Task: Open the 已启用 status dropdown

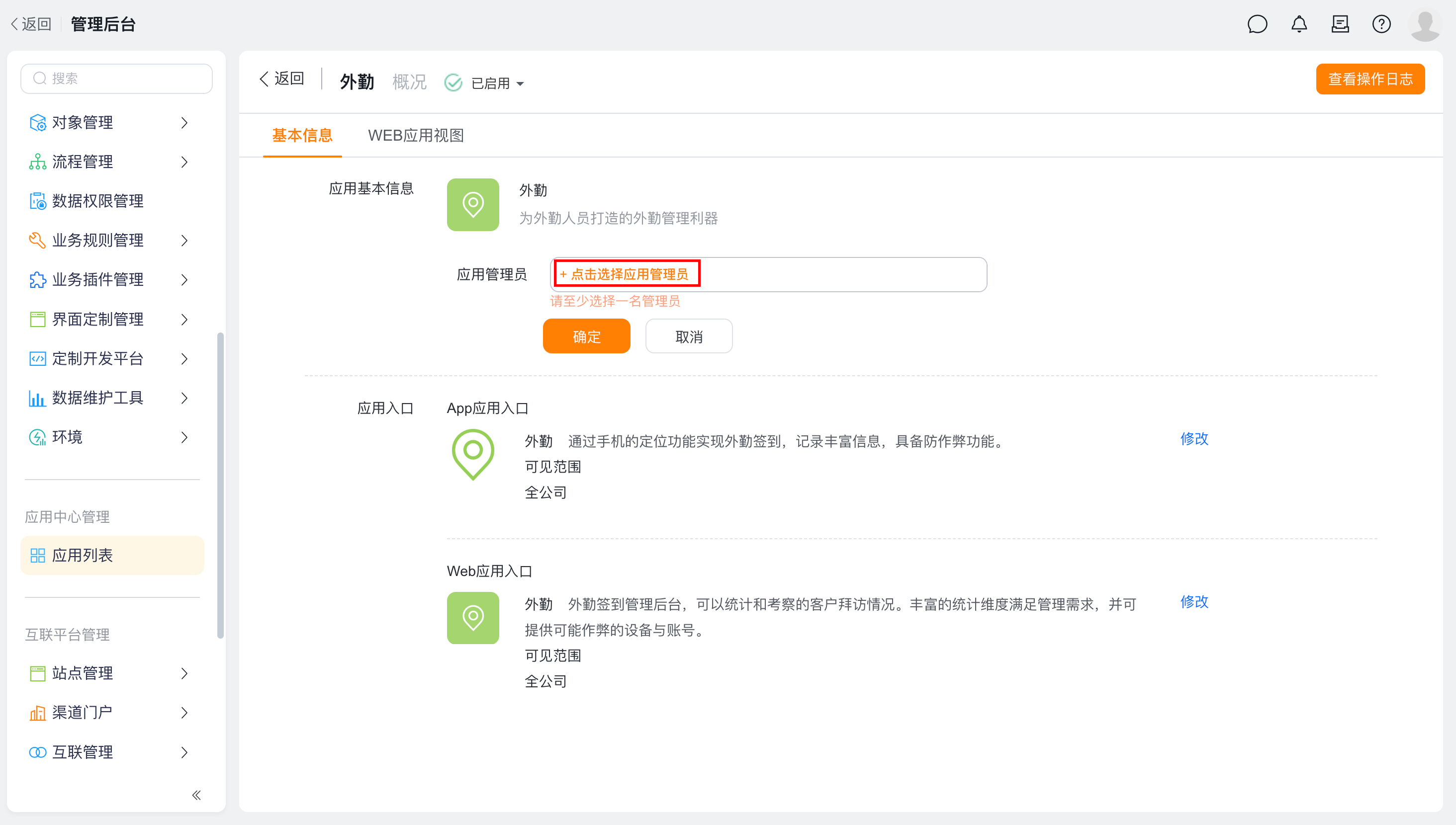Action: click(x=485, y=83)
